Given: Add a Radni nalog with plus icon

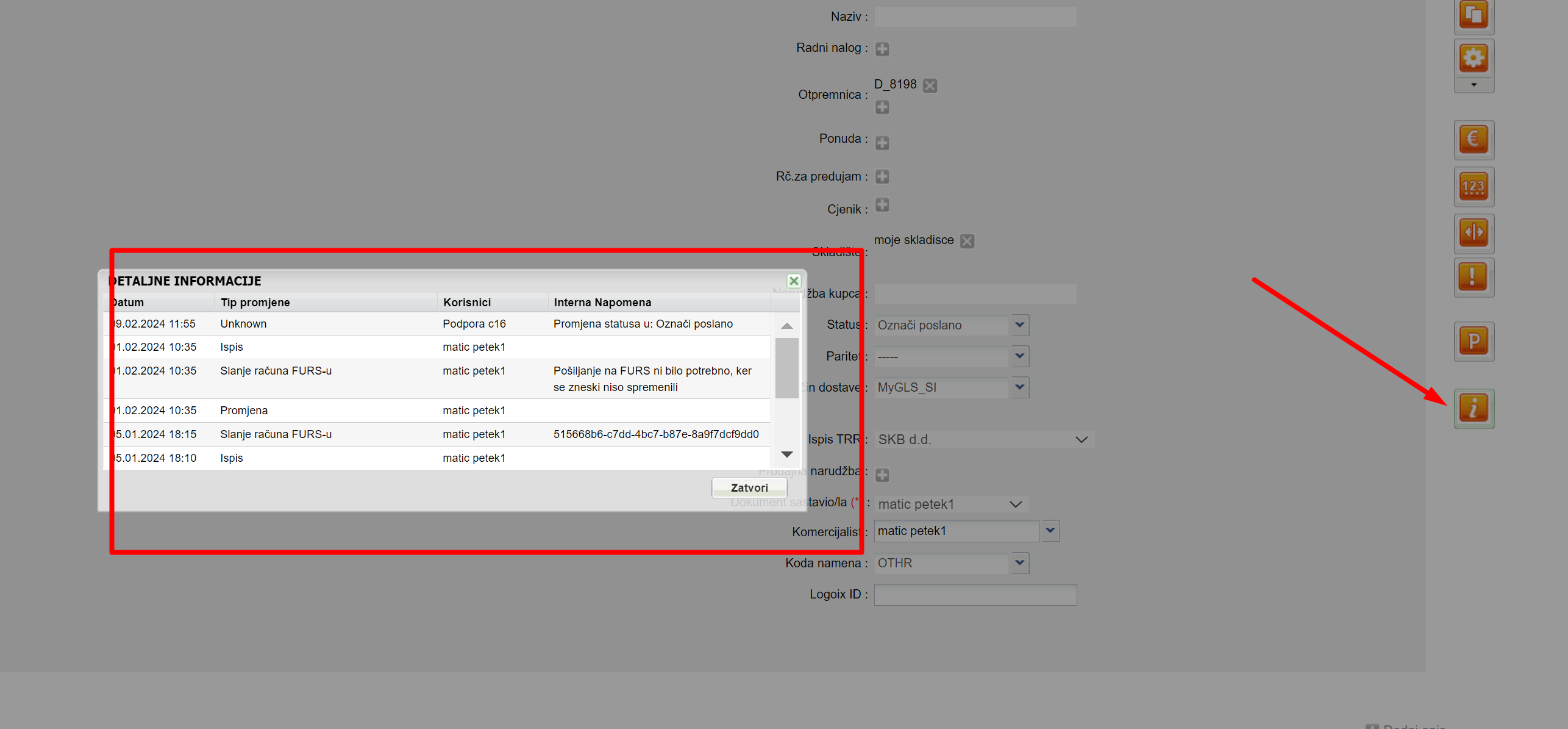Looking at the screenshot, I should (882, 49).
